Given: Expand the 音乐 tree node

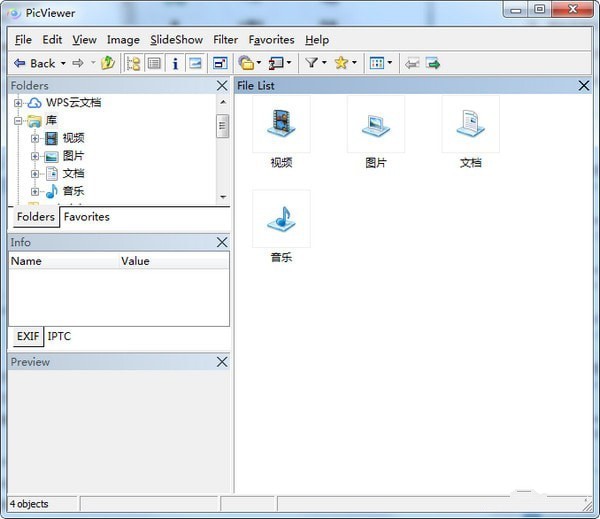Looking at the screenshot, I should click(35, 191).
